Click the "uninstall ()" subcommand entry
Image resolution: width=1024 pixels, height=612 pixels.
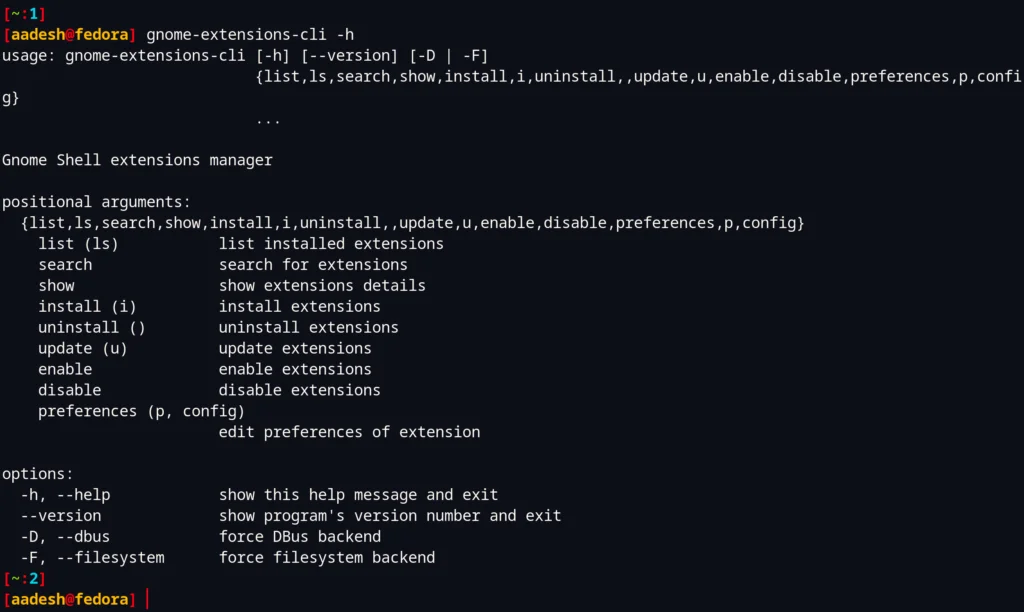click(92, 327)
